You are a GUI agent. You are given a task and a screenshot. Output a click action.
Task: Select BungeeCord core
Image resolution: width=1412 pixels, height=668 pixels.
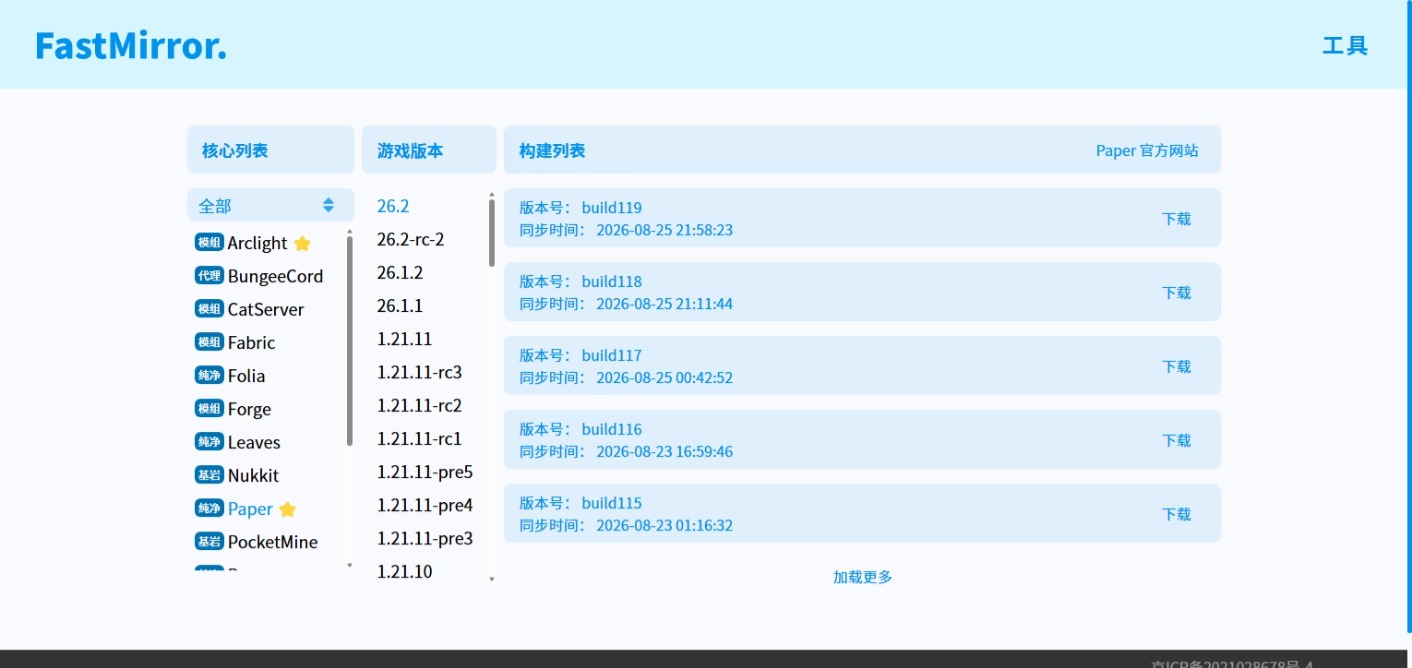[275, 276]
